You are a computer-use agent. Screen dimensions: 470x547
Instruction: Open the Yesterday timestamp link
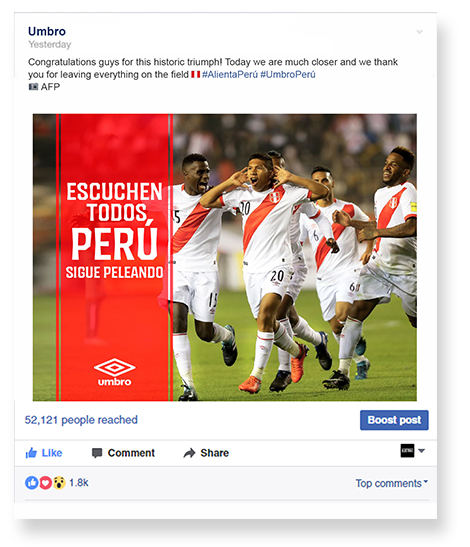click(50, 45)
